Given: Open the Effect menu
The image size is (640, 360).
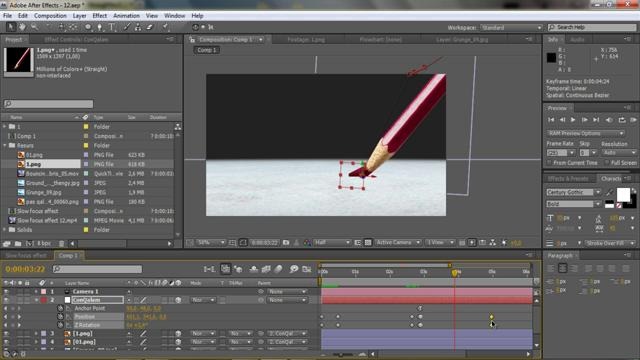Looking at the screenshot, I should pyautogui.click(x=100, y=16).
